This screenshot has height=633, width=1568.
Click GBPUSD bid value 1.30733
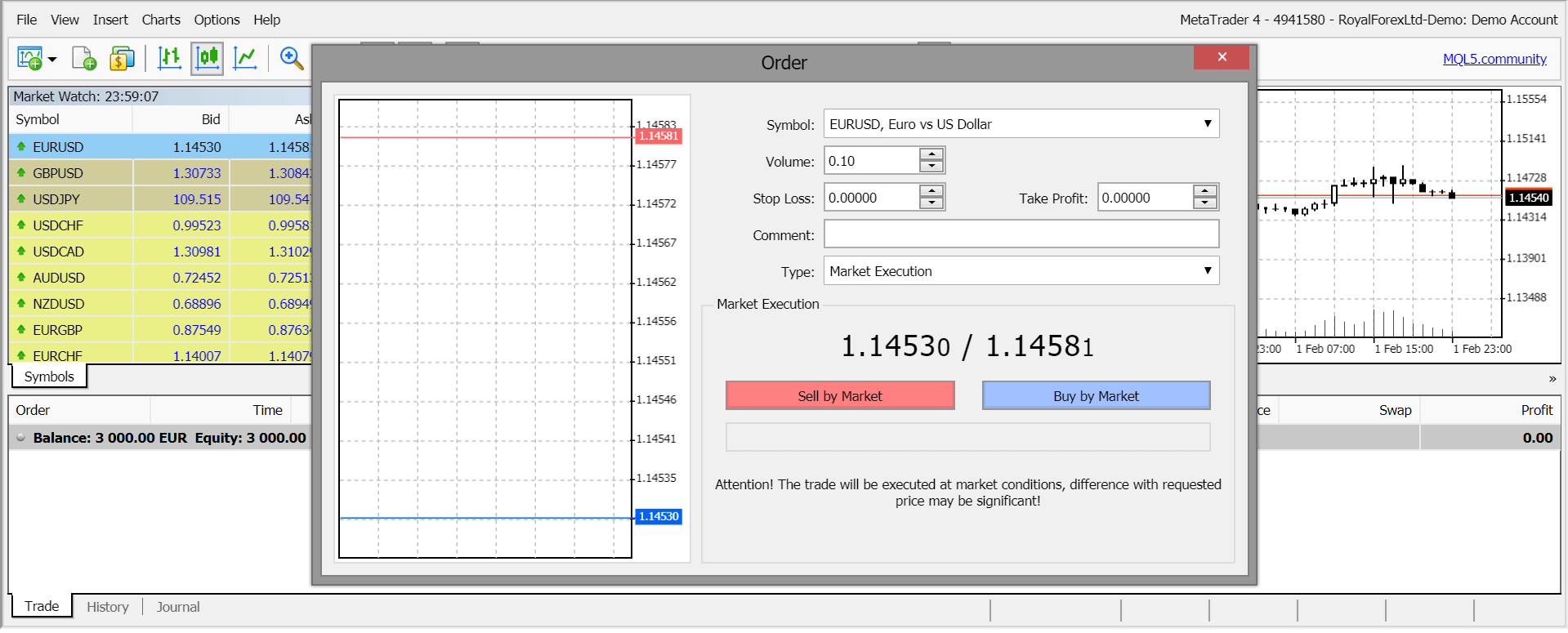pos(197,173)
